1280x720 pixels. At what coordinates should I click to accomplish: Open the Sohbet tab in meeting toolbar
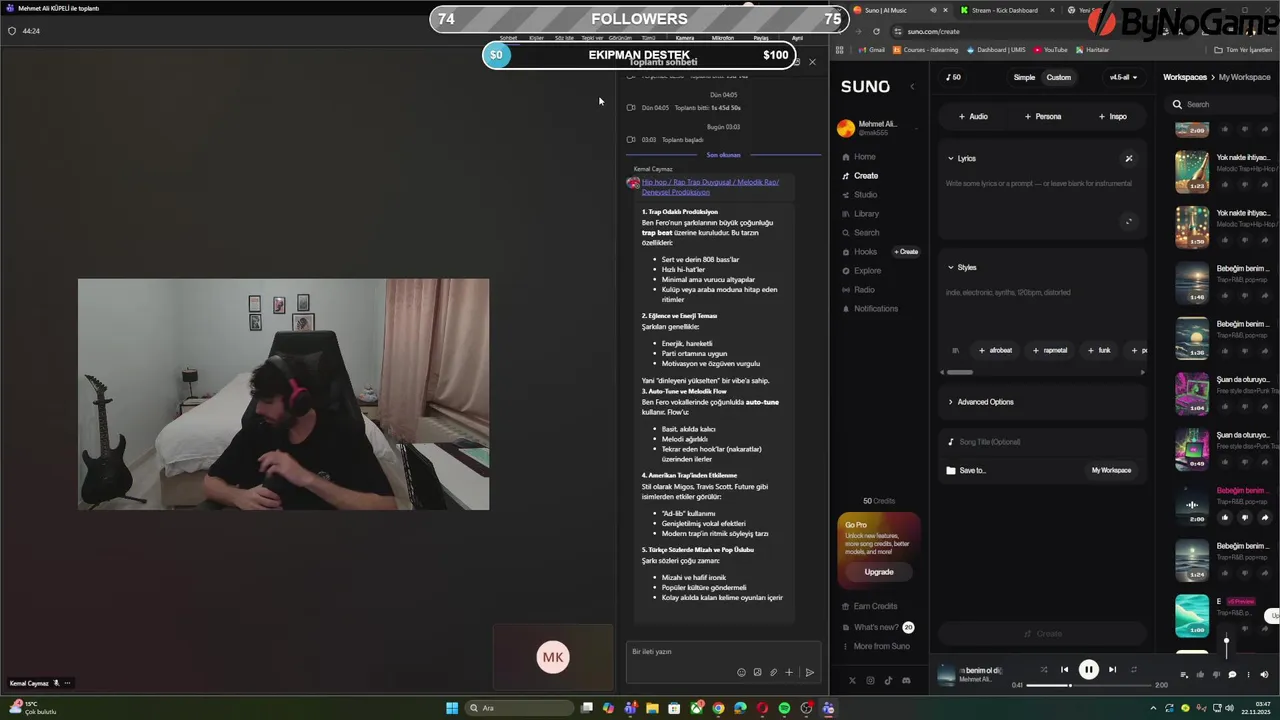click(x=508, y=38)
